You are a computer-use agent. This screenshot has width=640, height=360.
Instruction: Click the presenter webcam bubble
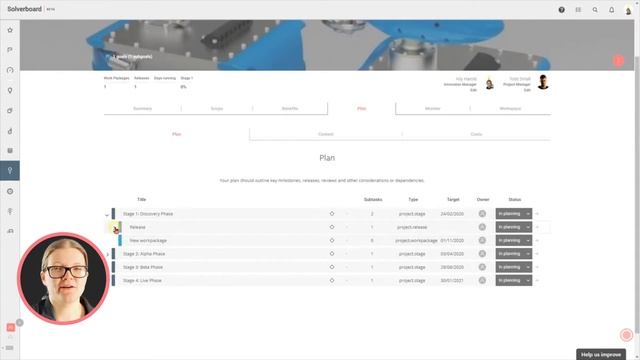pos(63,278)
